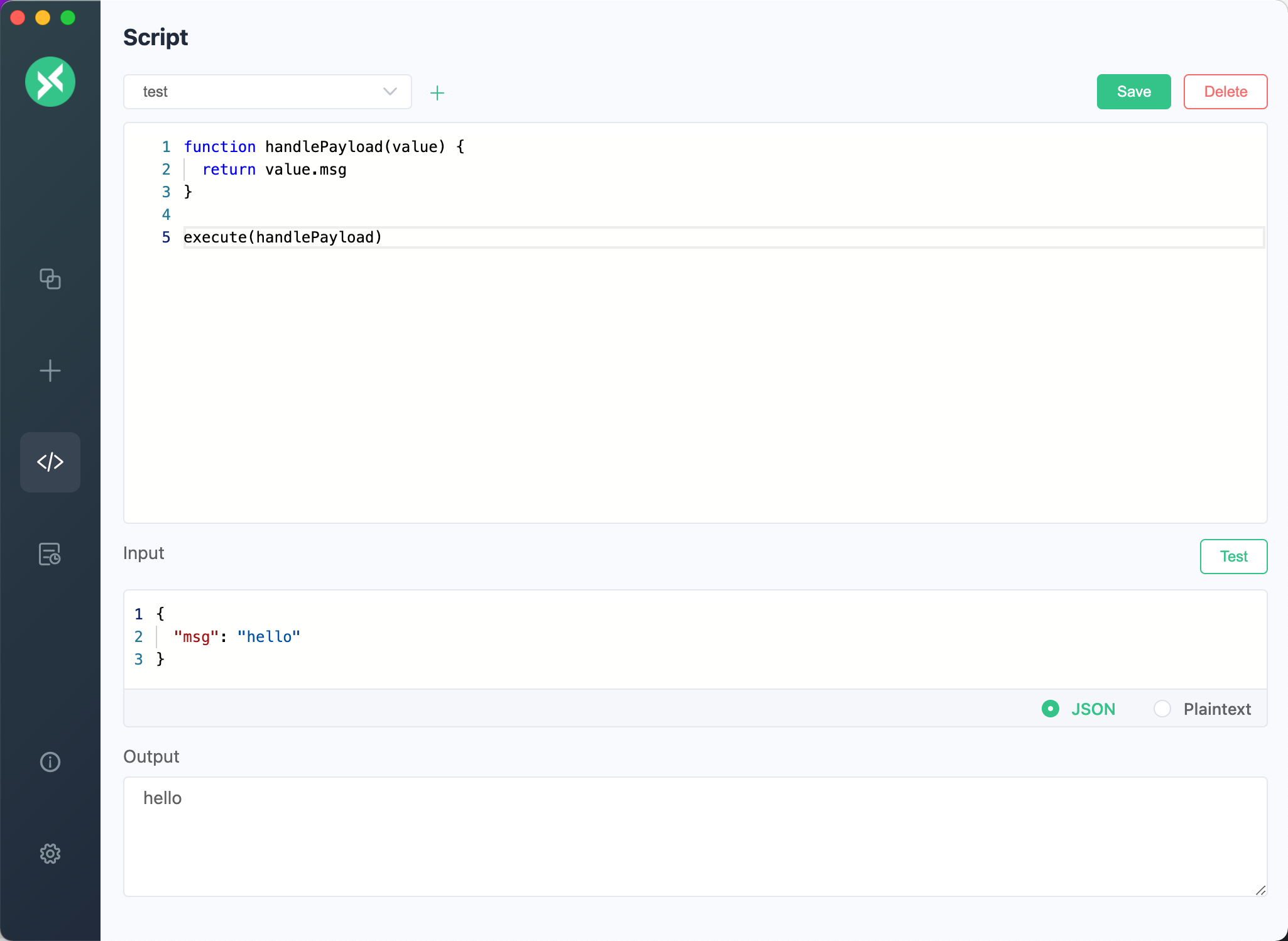Click the "msg": "hello" input line
The height and width of the screenshot is (941, 1288).
tap(237, 637)
